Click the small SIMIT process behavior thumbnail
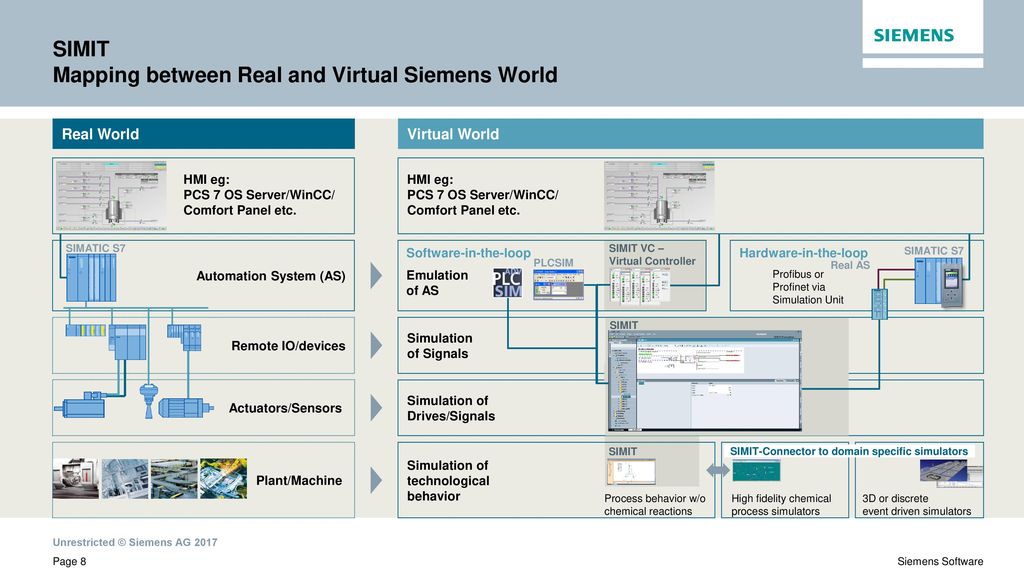 631,472
